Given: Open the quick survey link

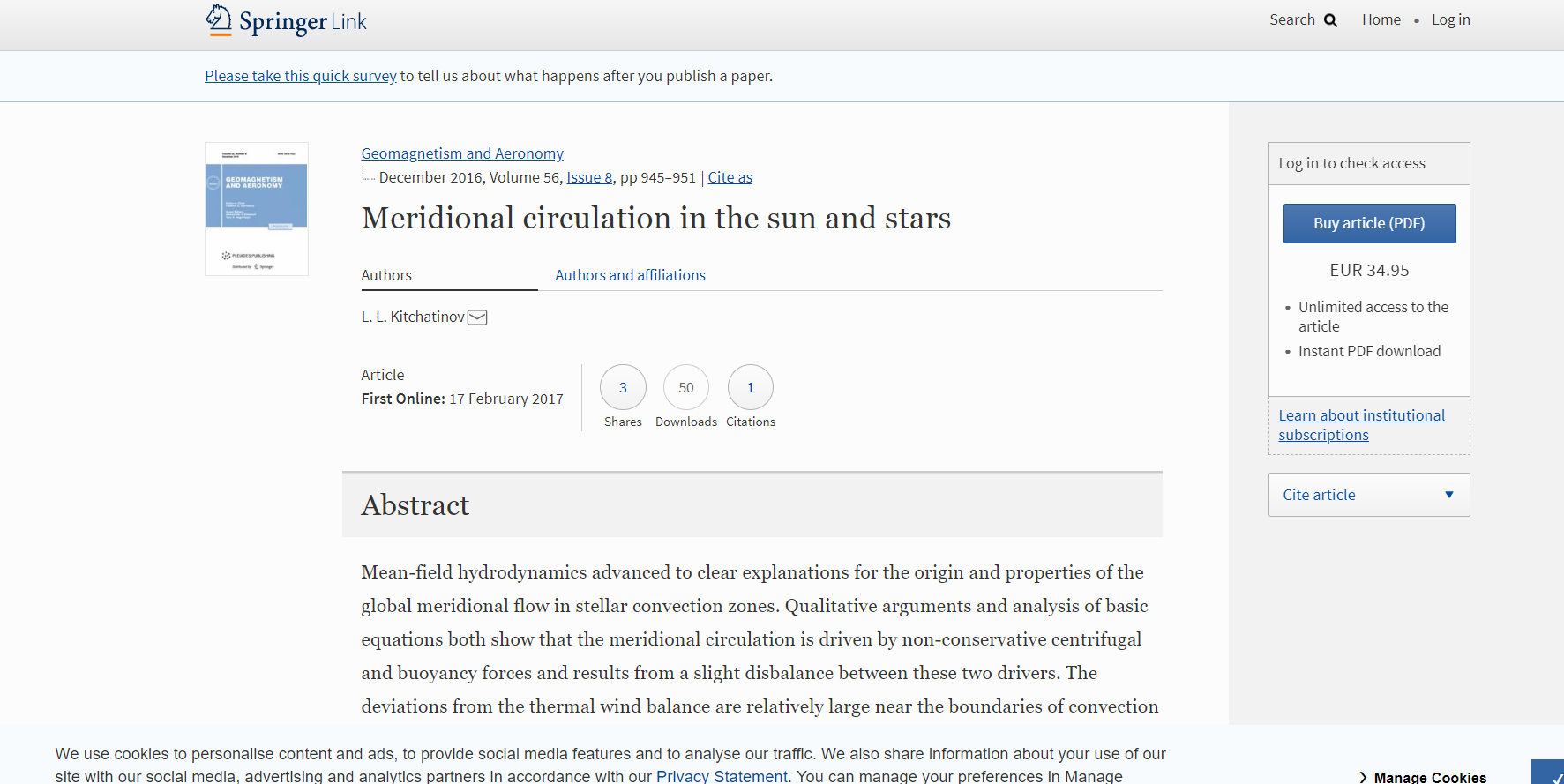Looking at the screenshot, I should (301, 76).
